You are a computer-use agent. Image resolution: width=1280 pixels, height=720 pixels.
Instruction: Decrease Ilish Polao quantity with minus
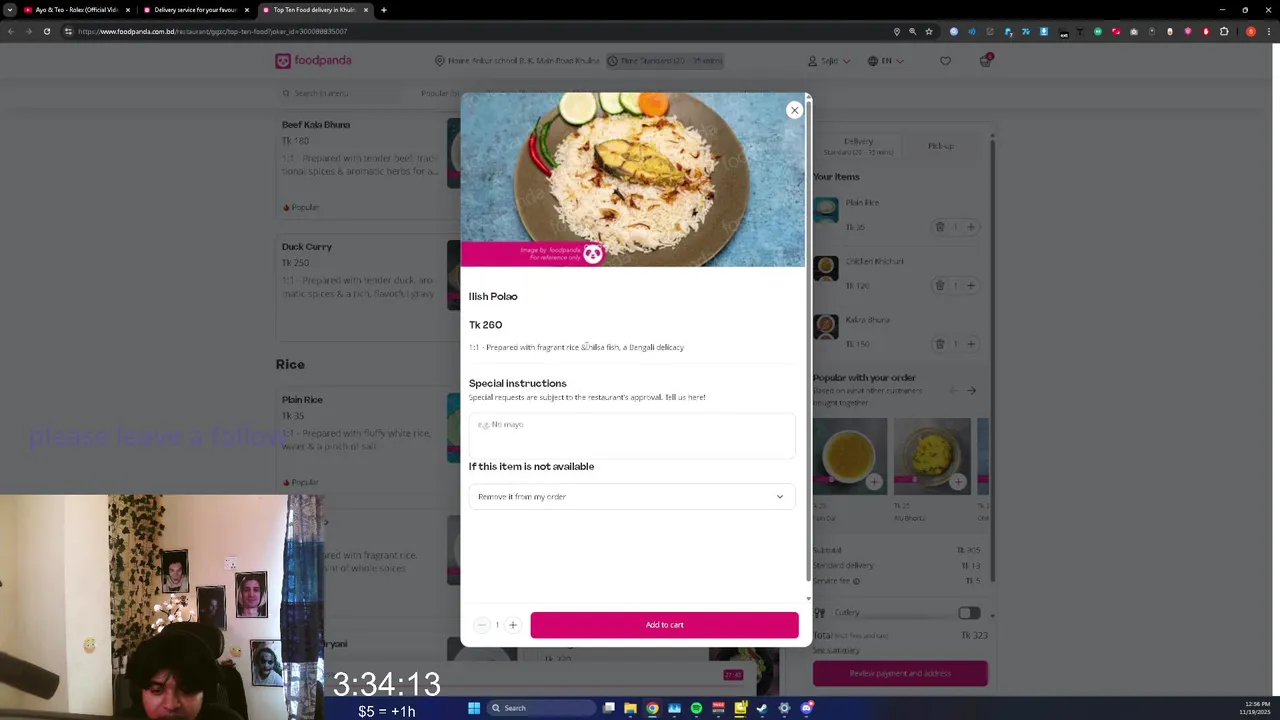(x=481, y=625)
